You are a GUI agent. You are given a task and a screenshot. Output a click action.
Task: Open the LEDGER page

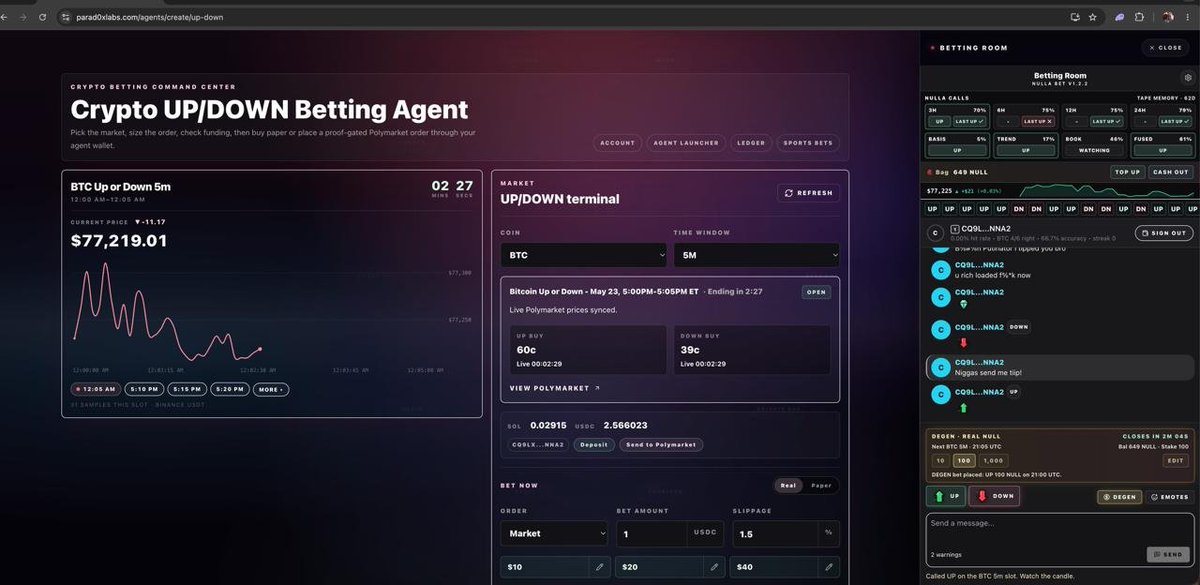tap(752, 143)
